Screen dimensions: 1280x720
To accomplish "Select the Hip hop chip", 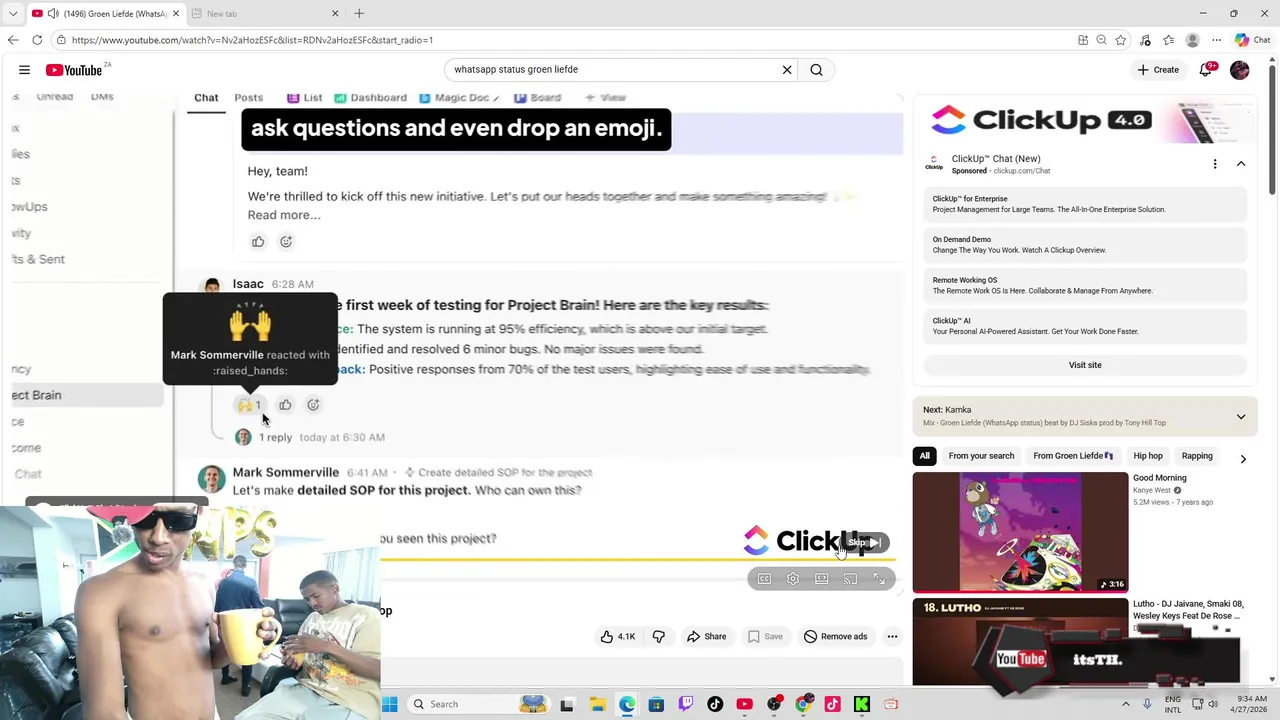I will coord(1148,456).
